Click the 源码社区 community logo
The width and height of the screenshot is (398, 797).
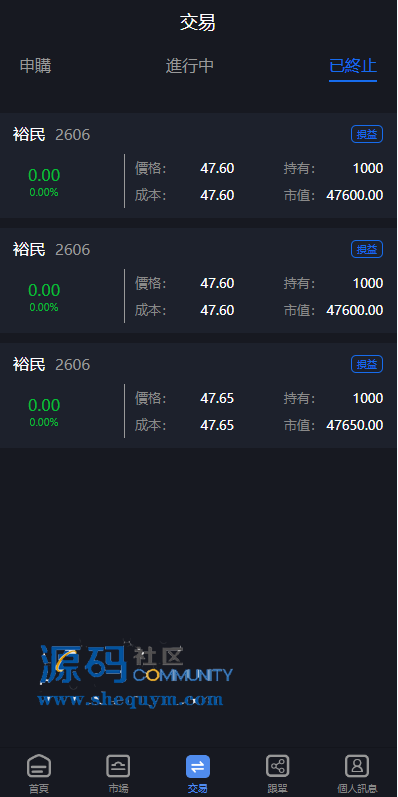point(136,664)
